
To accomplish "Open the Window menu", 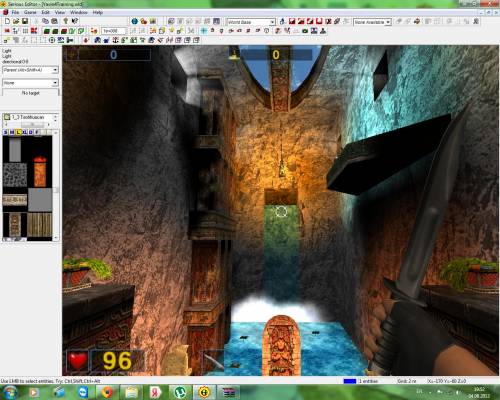I will 79,12.
